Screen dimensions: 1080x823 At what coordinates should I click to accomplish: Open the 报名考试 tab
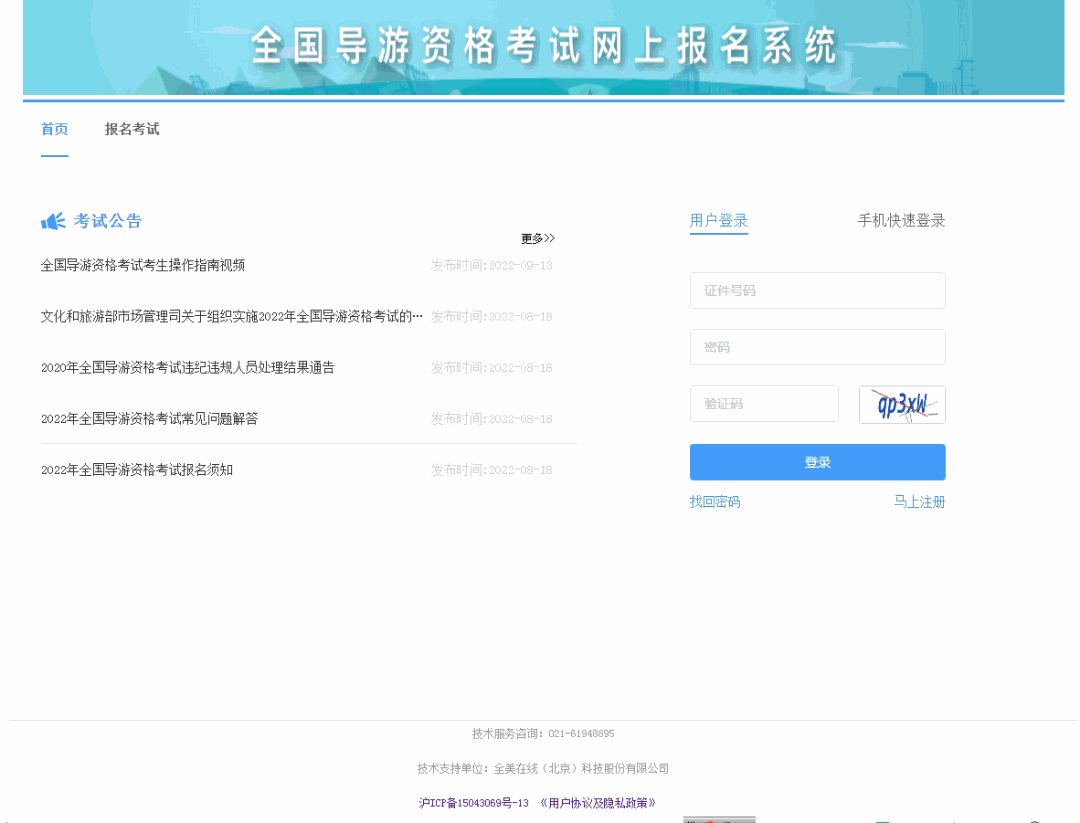point(132,129)
